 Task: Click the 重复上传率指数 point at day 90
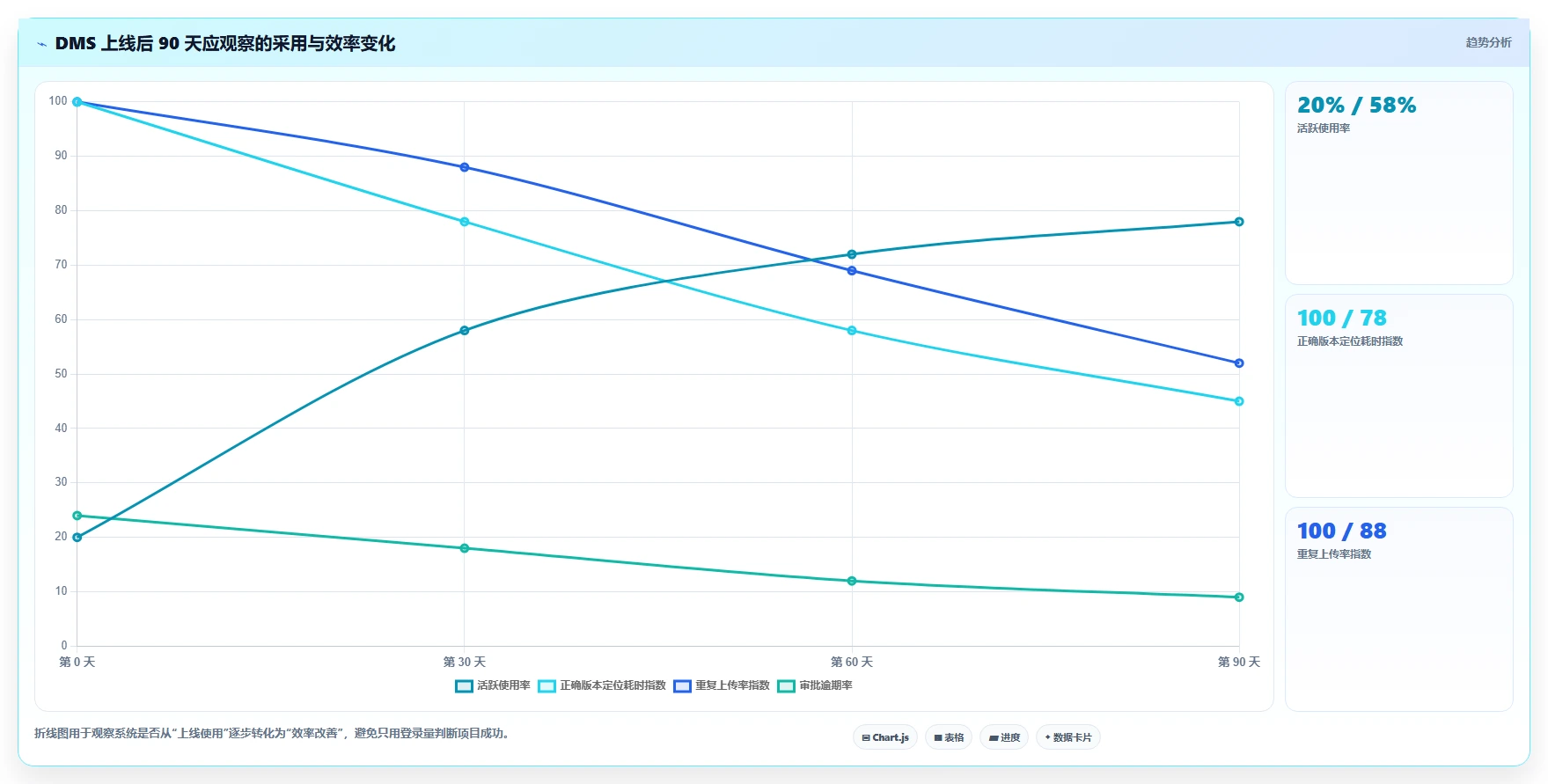[1239, 363]
